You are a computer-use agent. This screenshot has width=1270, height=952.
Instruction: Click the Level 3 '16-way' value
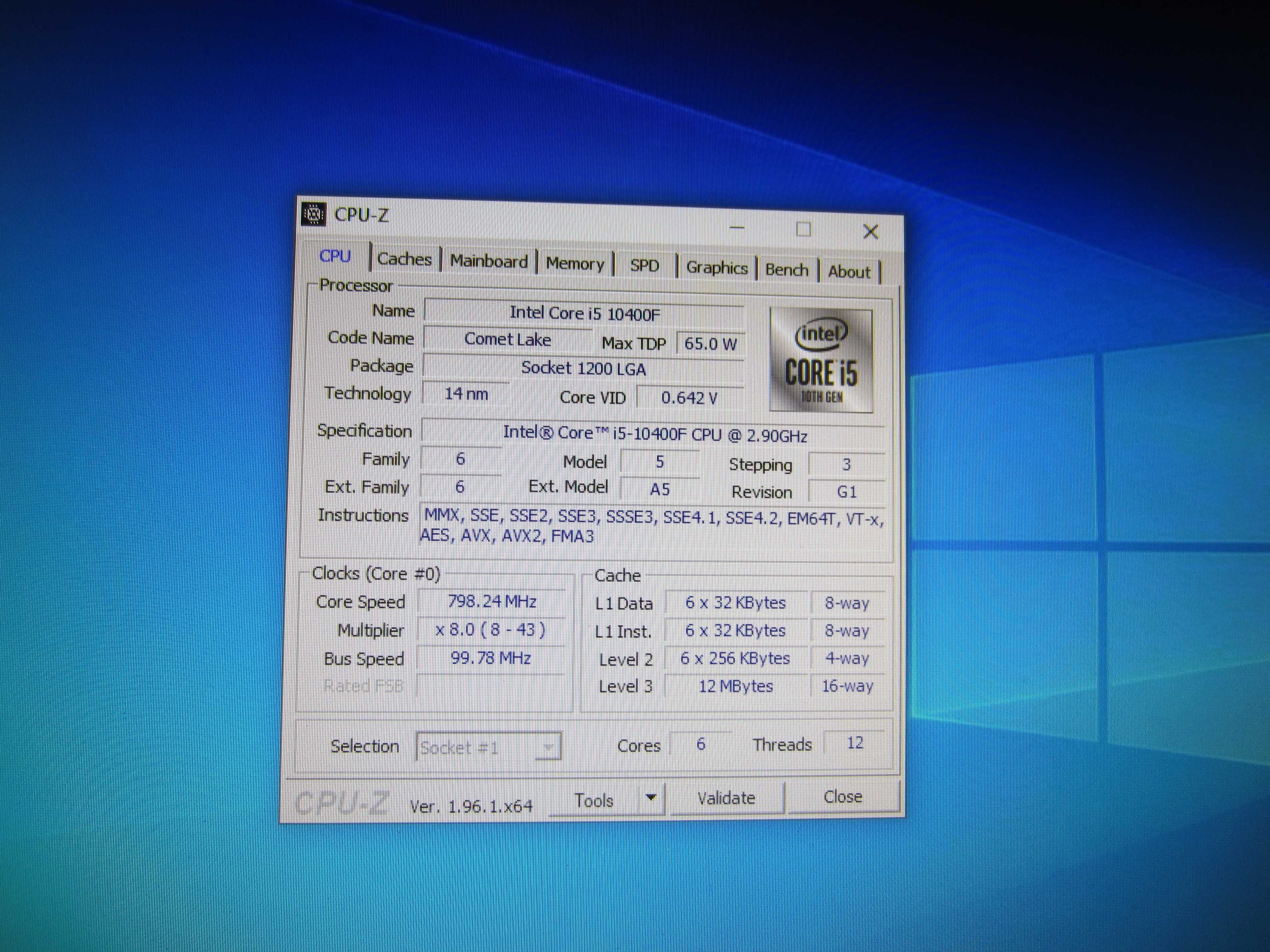pyautogui.click(x=847, y=686)
